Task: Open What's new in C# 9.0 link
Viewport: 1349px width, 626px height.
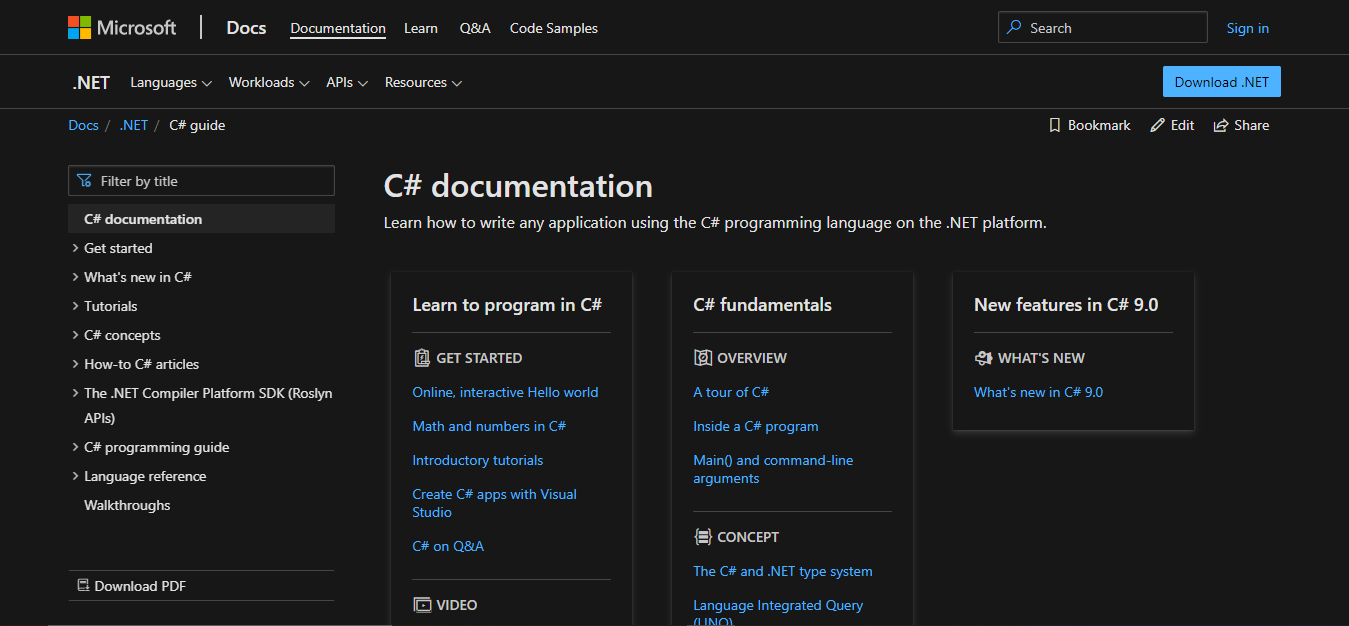Action: point(1038,392)
